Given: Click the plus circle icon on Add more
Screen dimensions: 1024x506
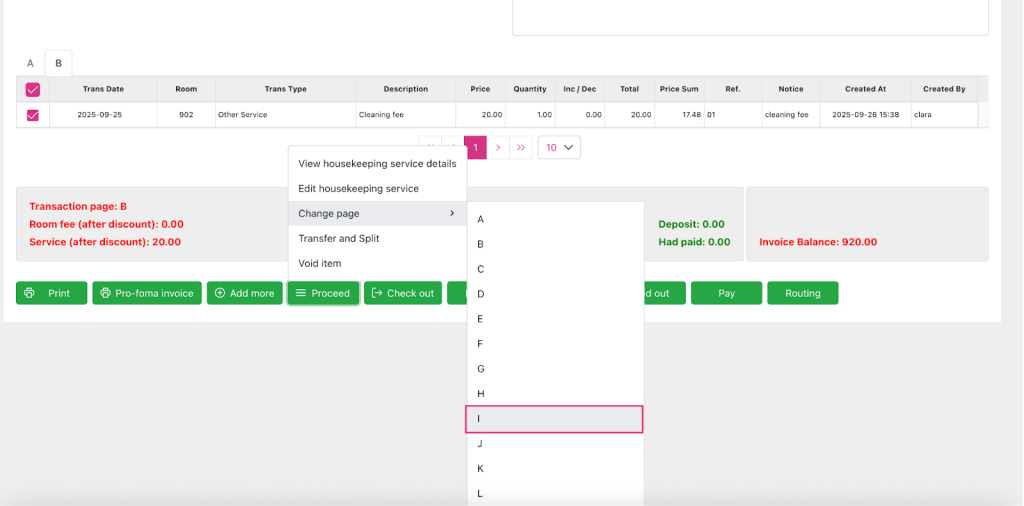Looking at the screenshot, I should 220,293.
